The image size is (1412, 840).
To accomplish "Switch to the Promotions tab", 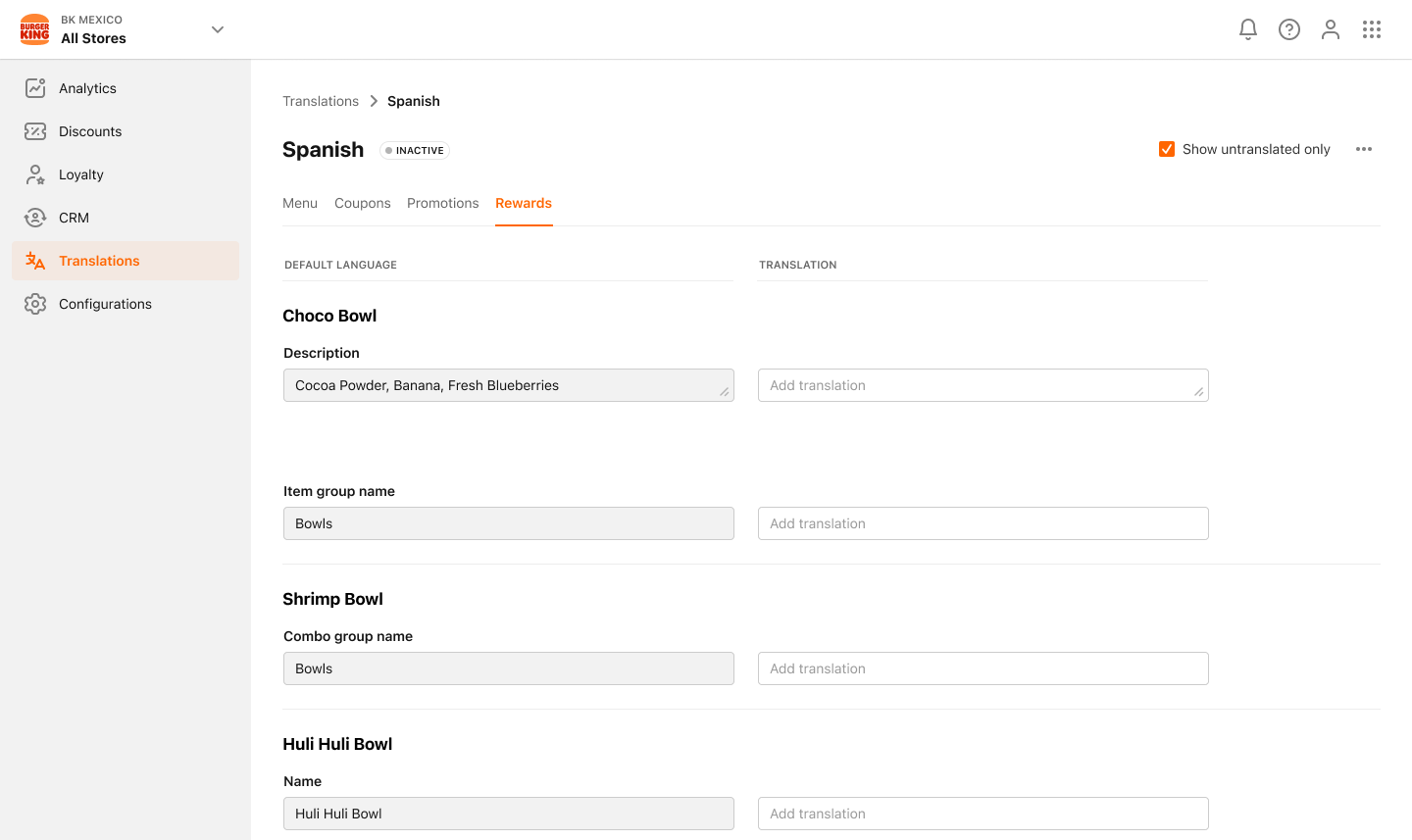I will [443, 203].
